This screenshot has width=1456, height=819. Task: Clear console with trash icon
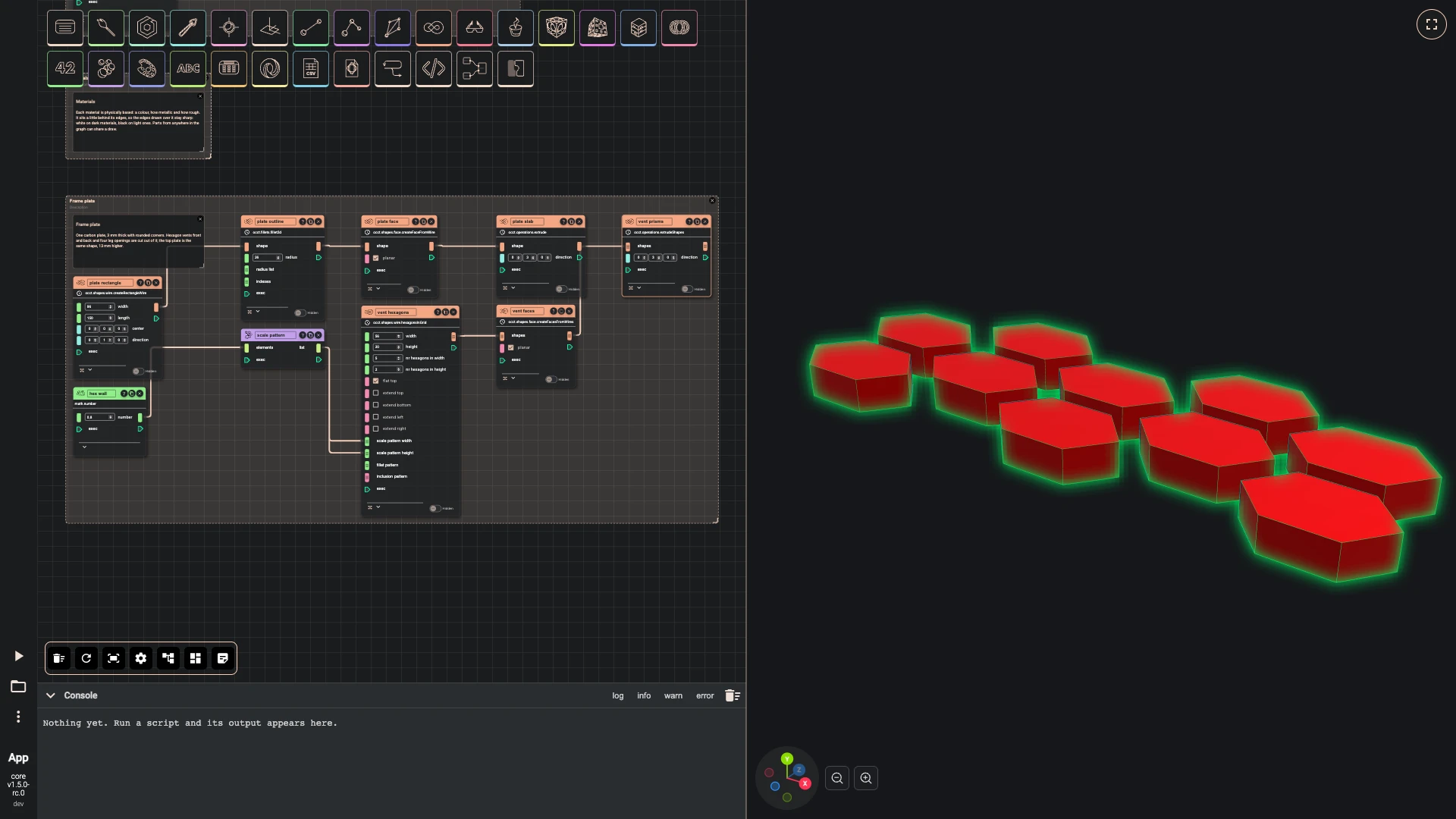[x=733, y=695]
